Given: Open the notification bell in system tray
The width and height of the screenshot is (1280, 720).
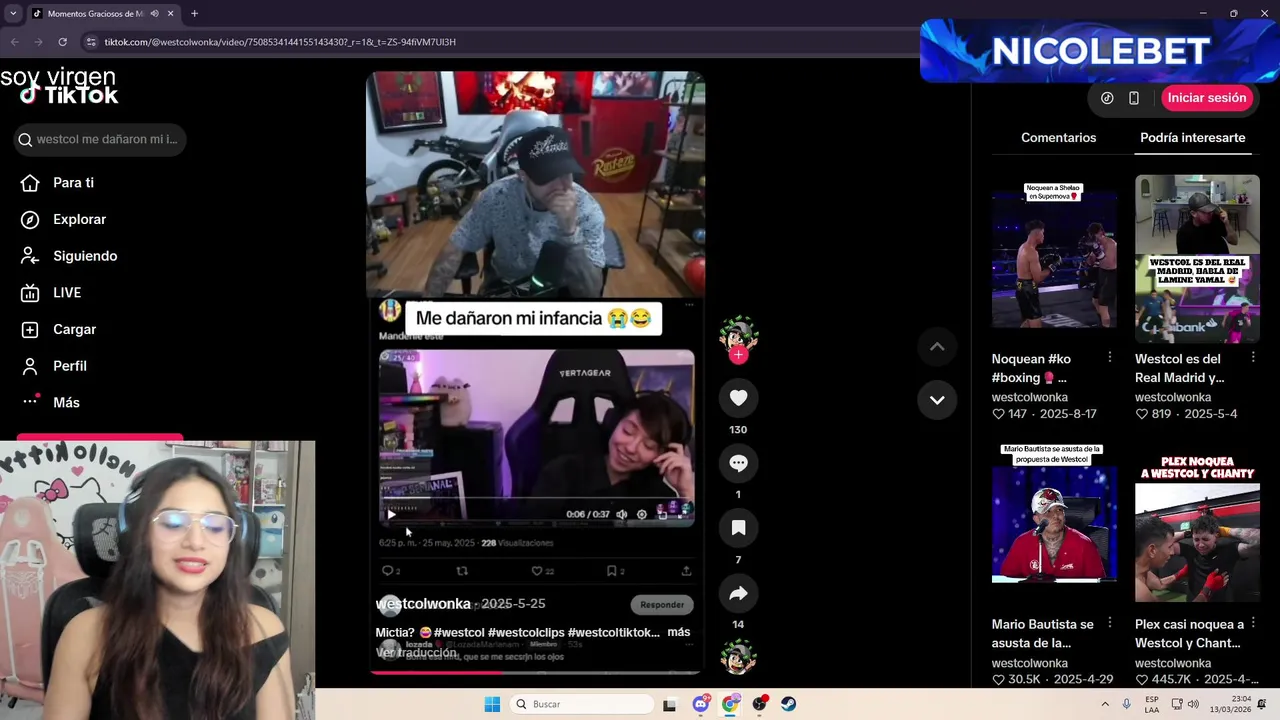Looking at the screenshot, I should [x=1262, y=704].
